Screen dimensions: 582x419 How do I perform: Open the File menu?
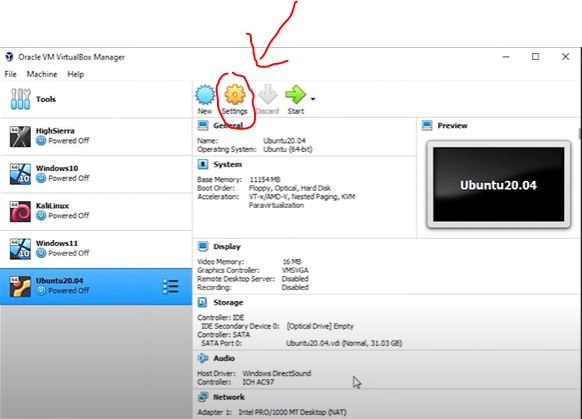[10, 74]
